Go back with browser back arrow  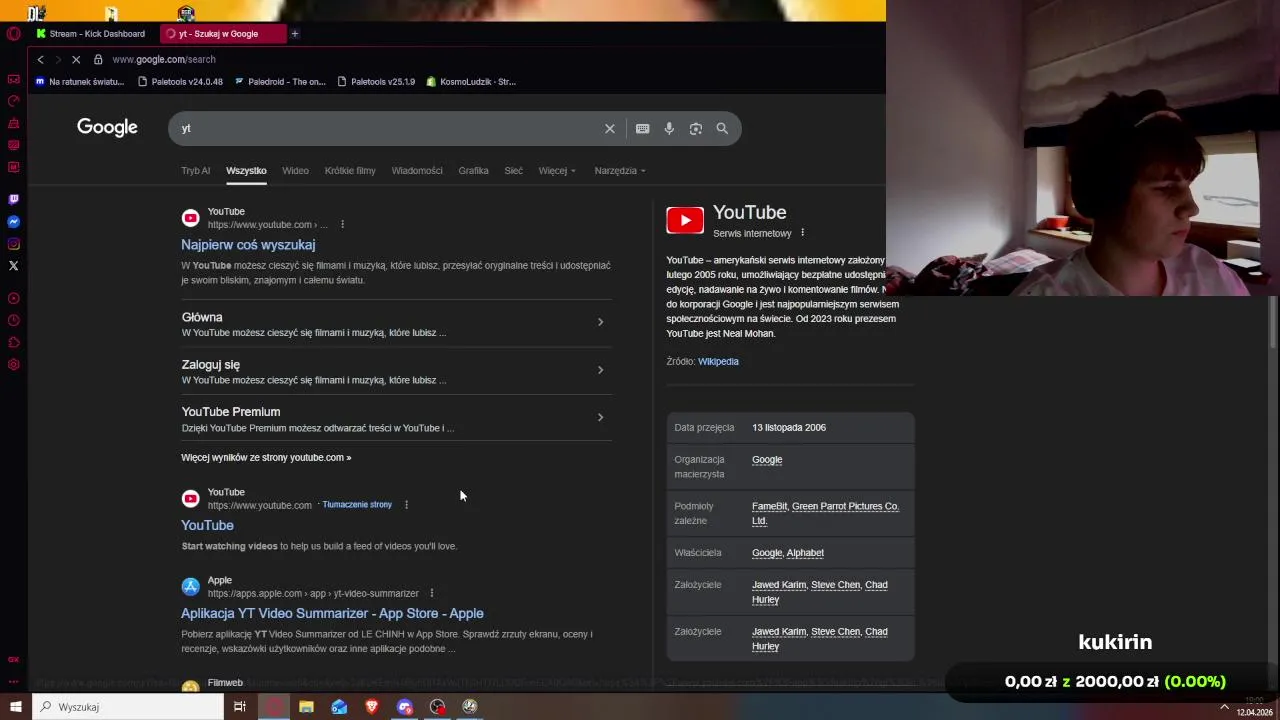tap(40, 59)
